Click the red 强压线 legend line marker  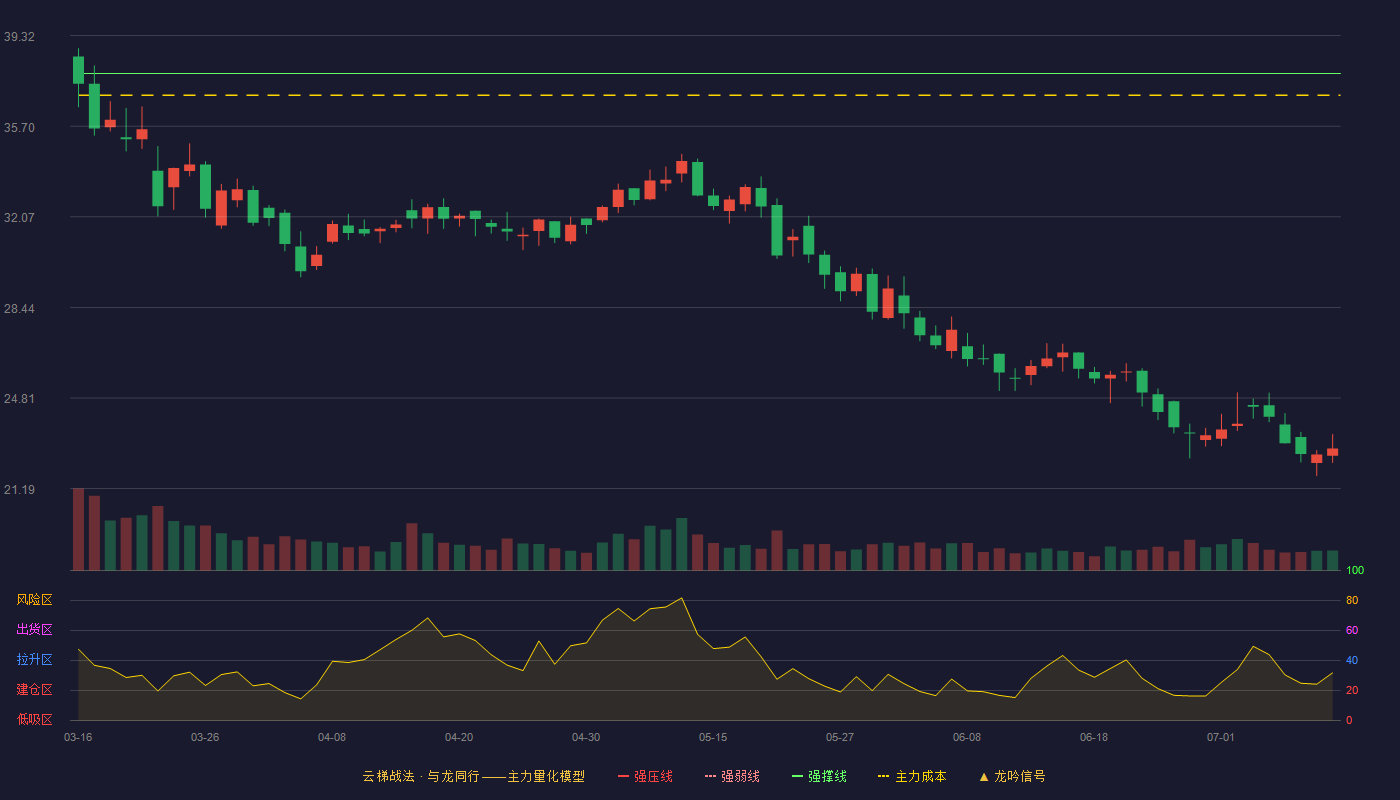coord(623,776)
